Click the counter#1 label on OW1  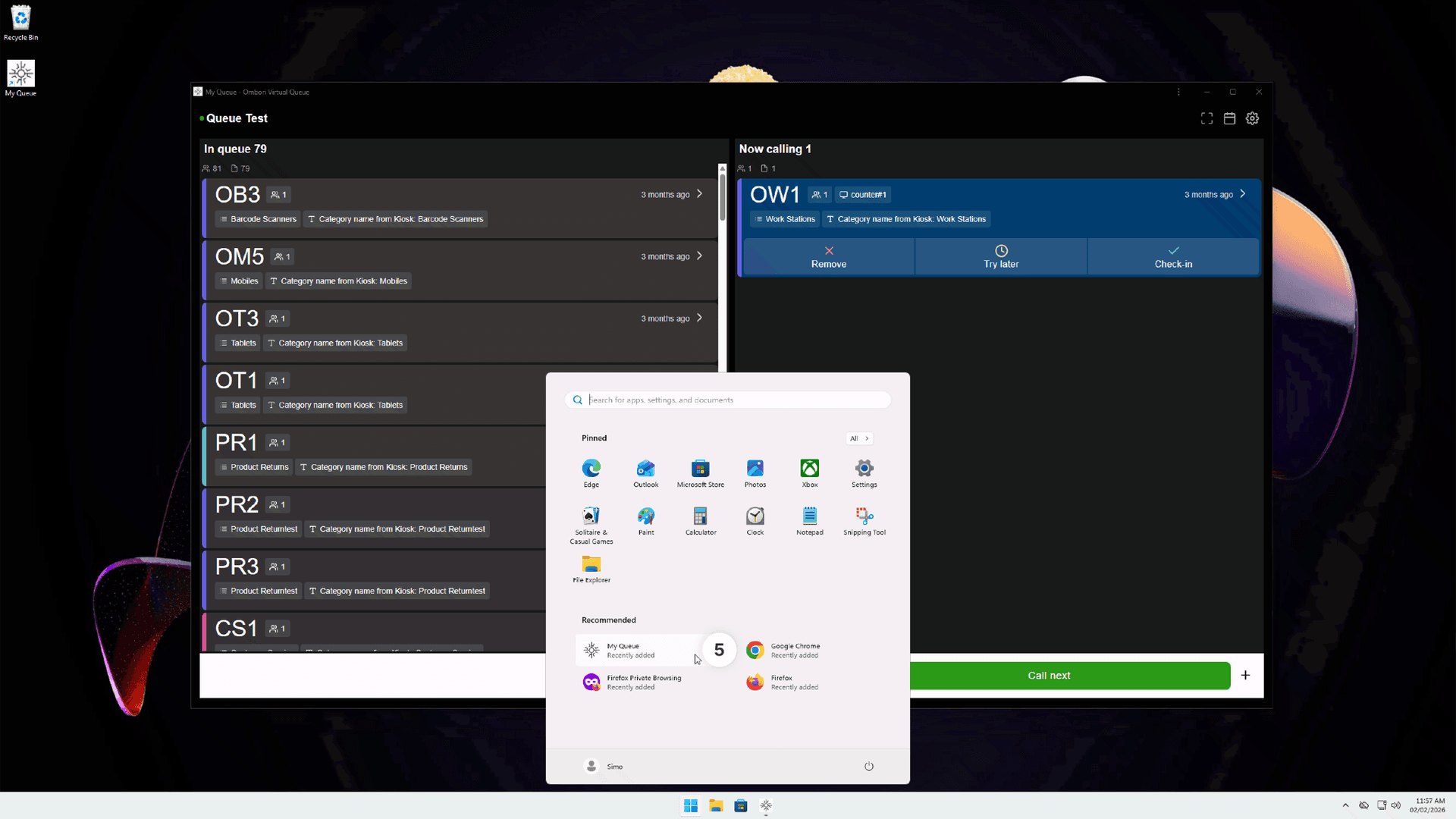(863, 195)
